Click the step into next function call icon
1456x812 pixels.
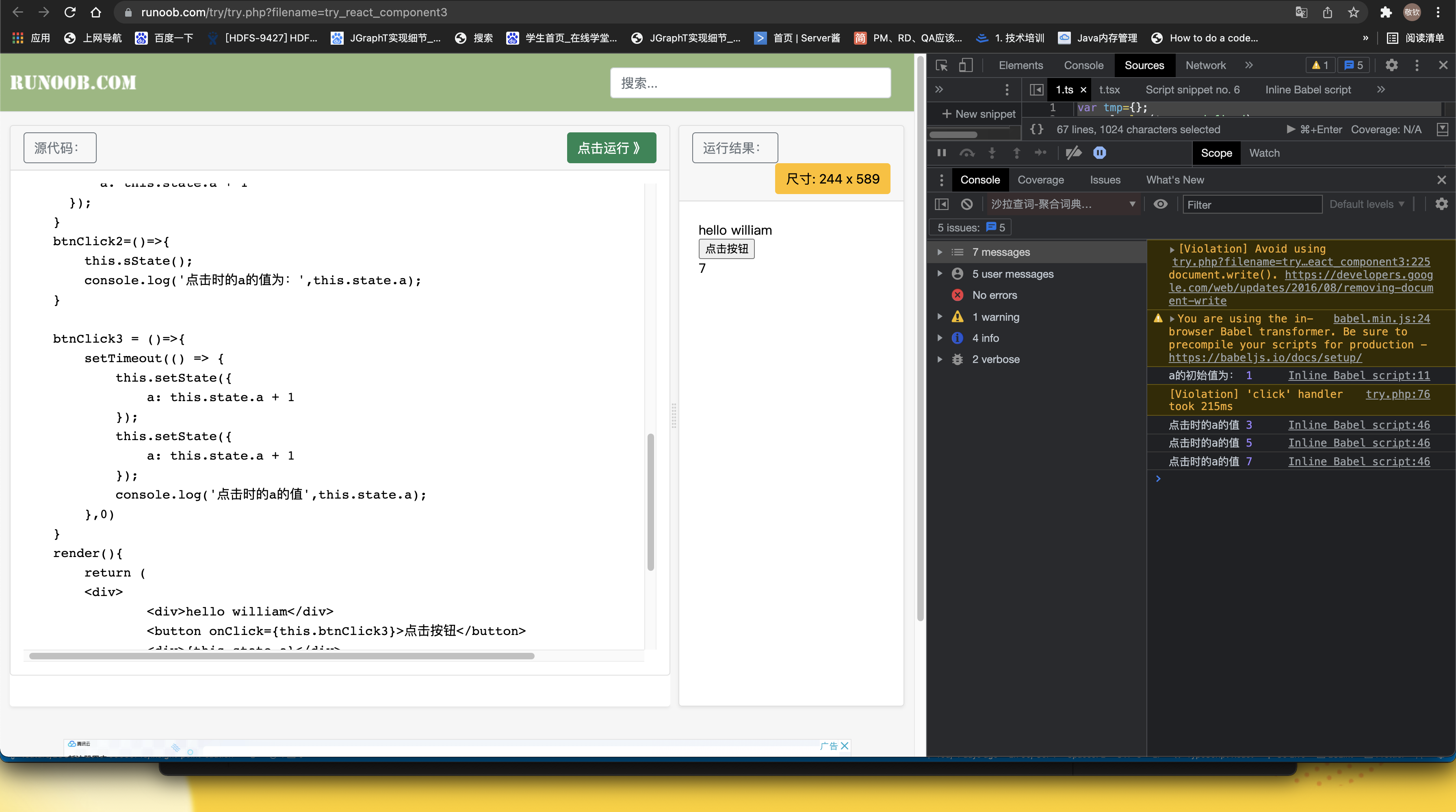(x=992, y=153)
